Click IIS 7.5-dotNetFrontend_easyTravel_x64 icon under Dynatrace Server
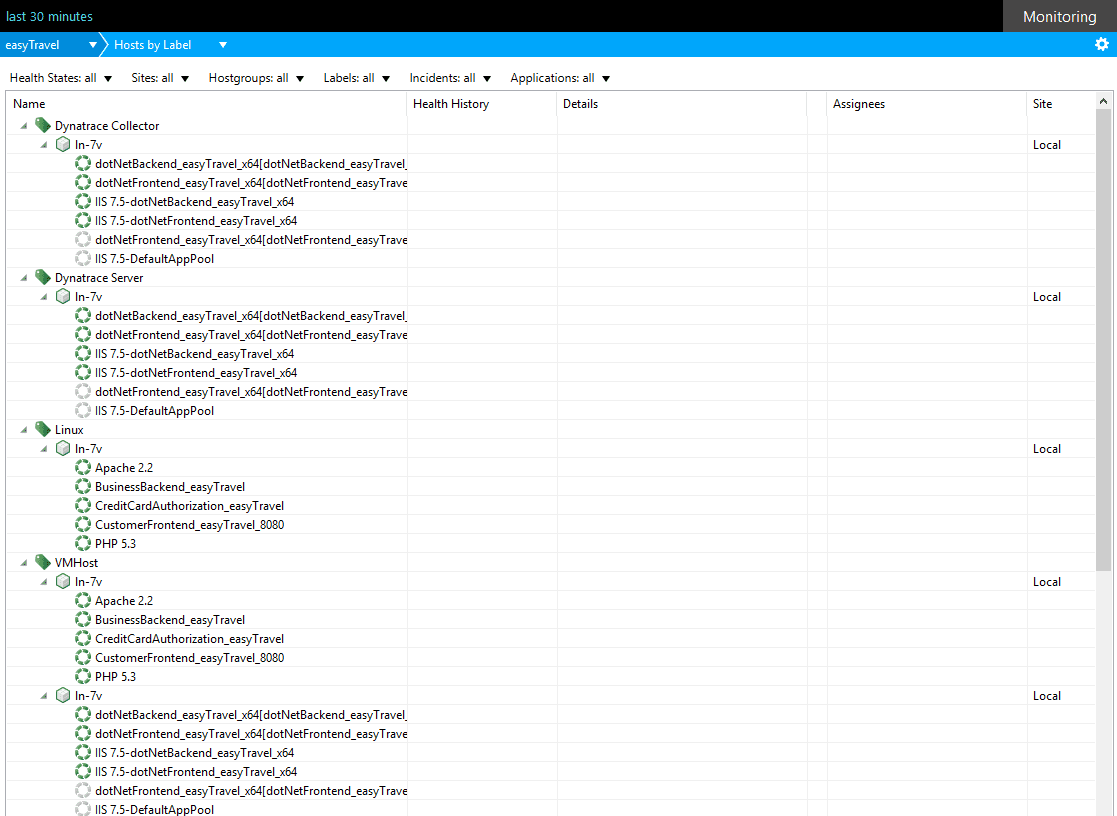 pos(83,373)
